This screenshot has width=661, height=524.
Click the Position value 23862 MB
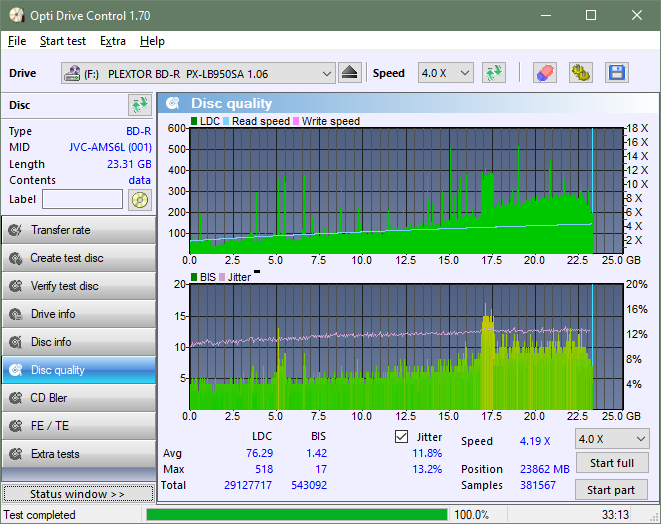(545, 469)
